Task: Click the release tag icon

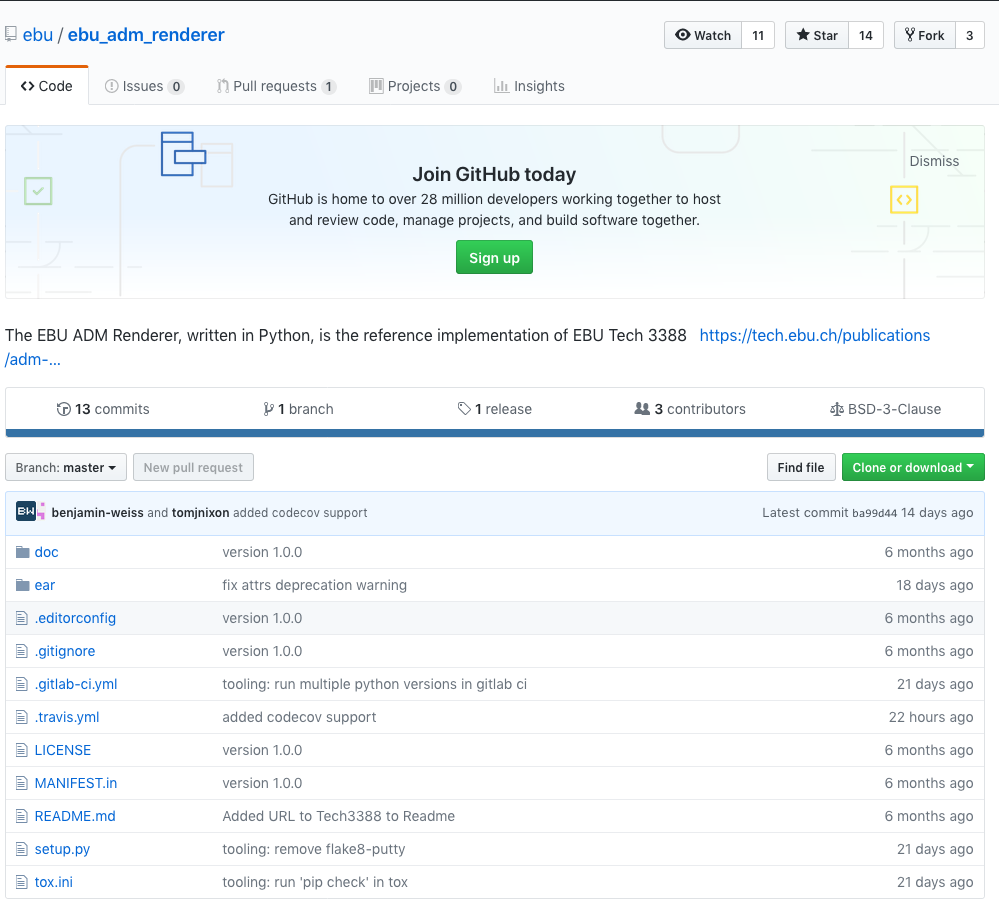Action: 464,409
